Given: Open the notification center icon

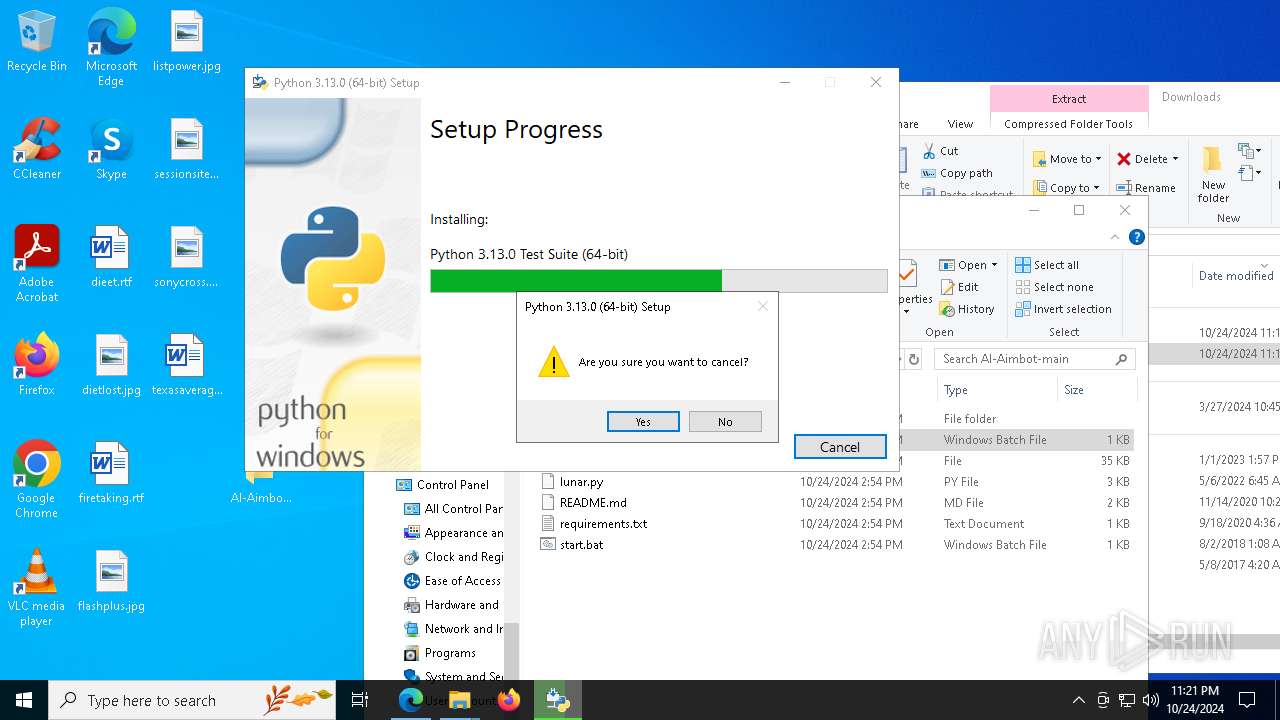Looking at the screenshot, I should (1247, 700).
